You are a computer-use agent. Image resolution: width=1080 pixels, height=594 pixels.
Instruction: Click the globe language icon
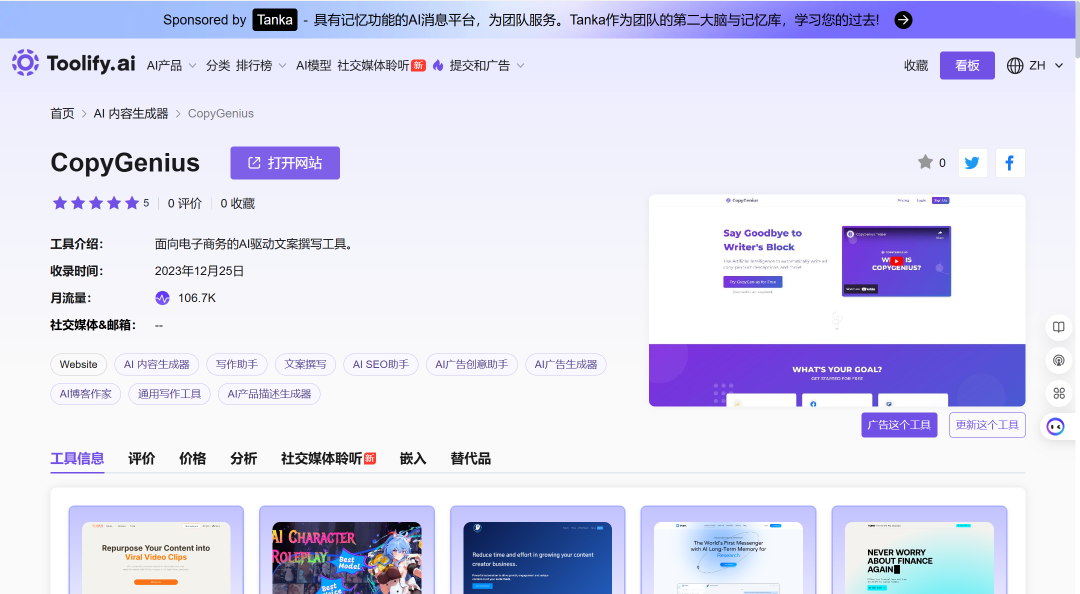[1015, 65]
